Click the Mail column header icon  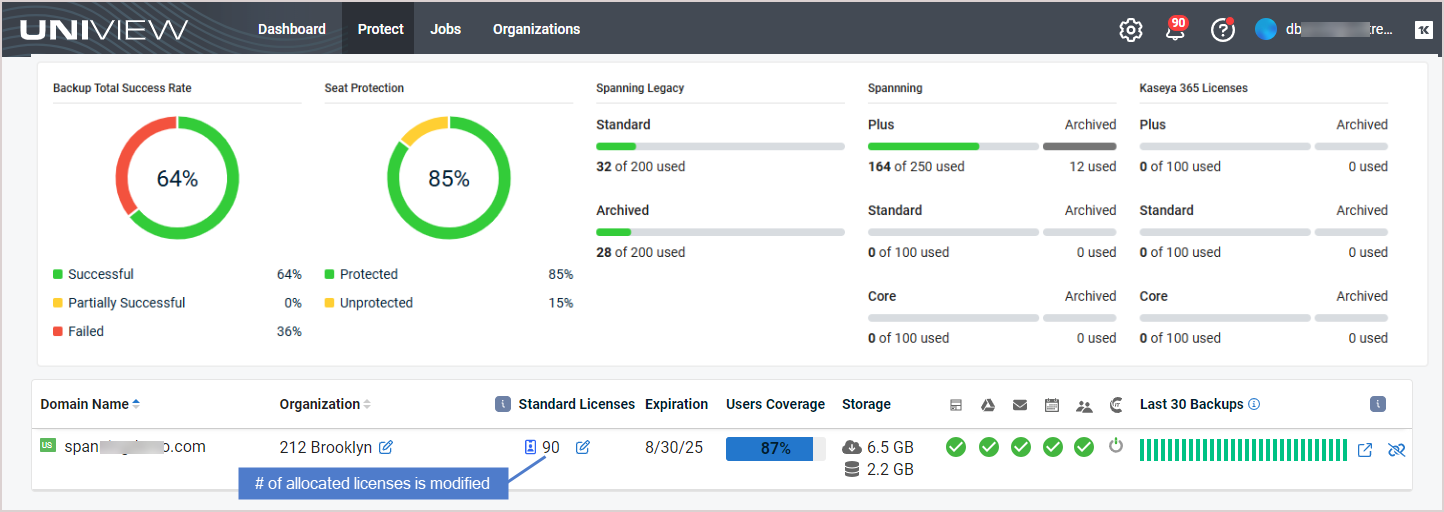pyautogui.click(x=1020, y=405)
